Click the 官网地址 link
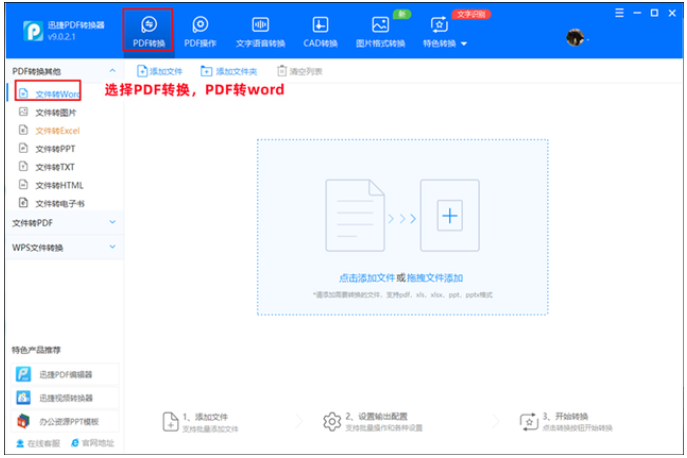Viewport: 687px width, 458px height. [x=92, y=443]
